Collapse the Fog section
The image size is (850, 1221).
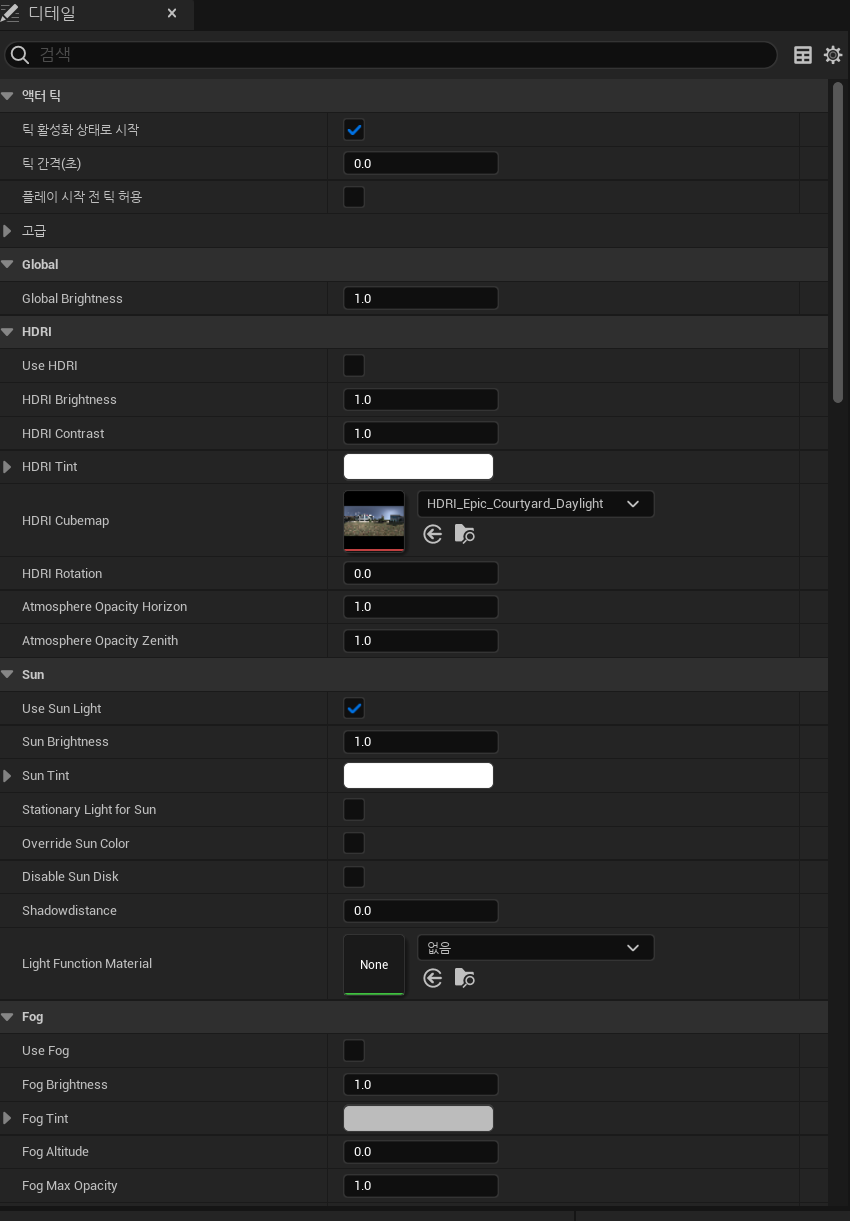(x=8, y=1017)
